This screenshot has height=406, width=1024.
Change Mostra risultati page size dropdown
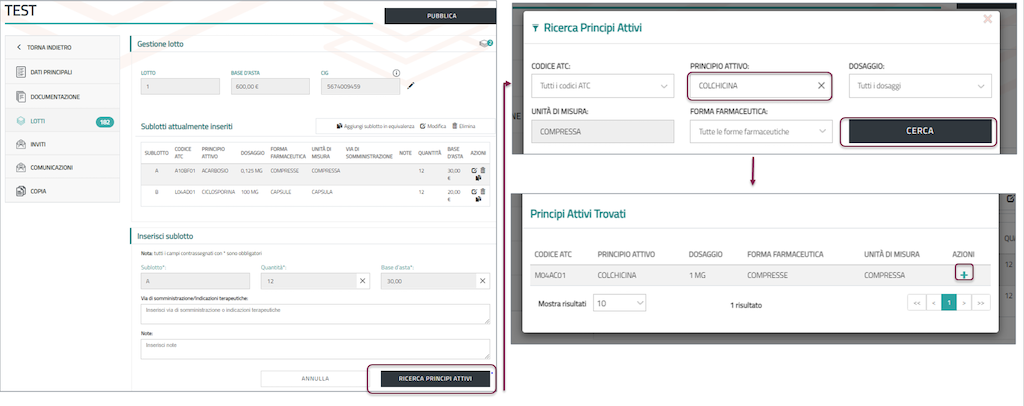coord(619,302)
